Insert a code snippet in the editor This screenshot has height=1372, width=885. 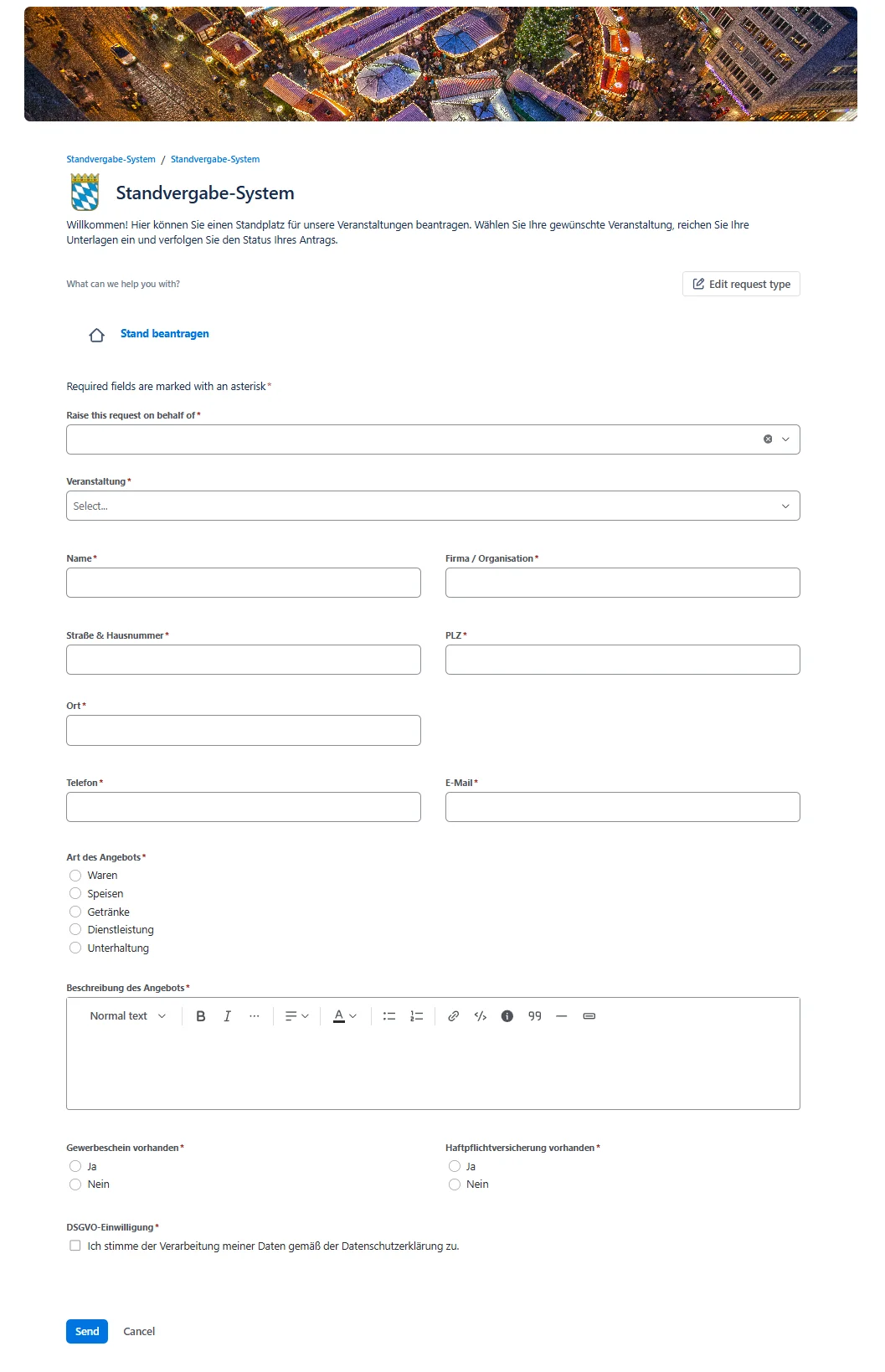pos(481,1016)
